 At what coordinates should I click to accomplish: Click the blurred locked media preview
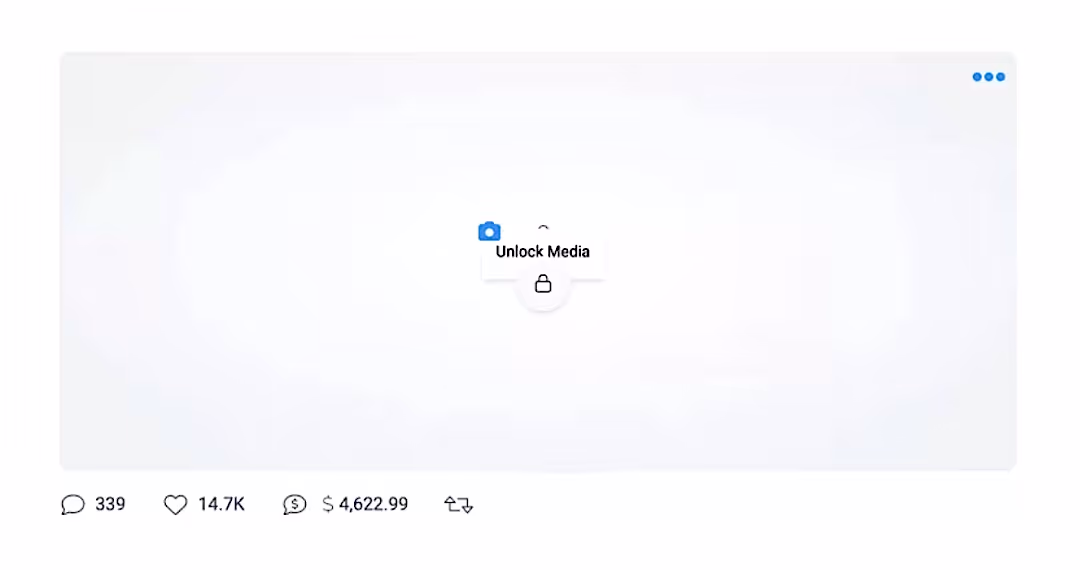[x=538, y=262]
